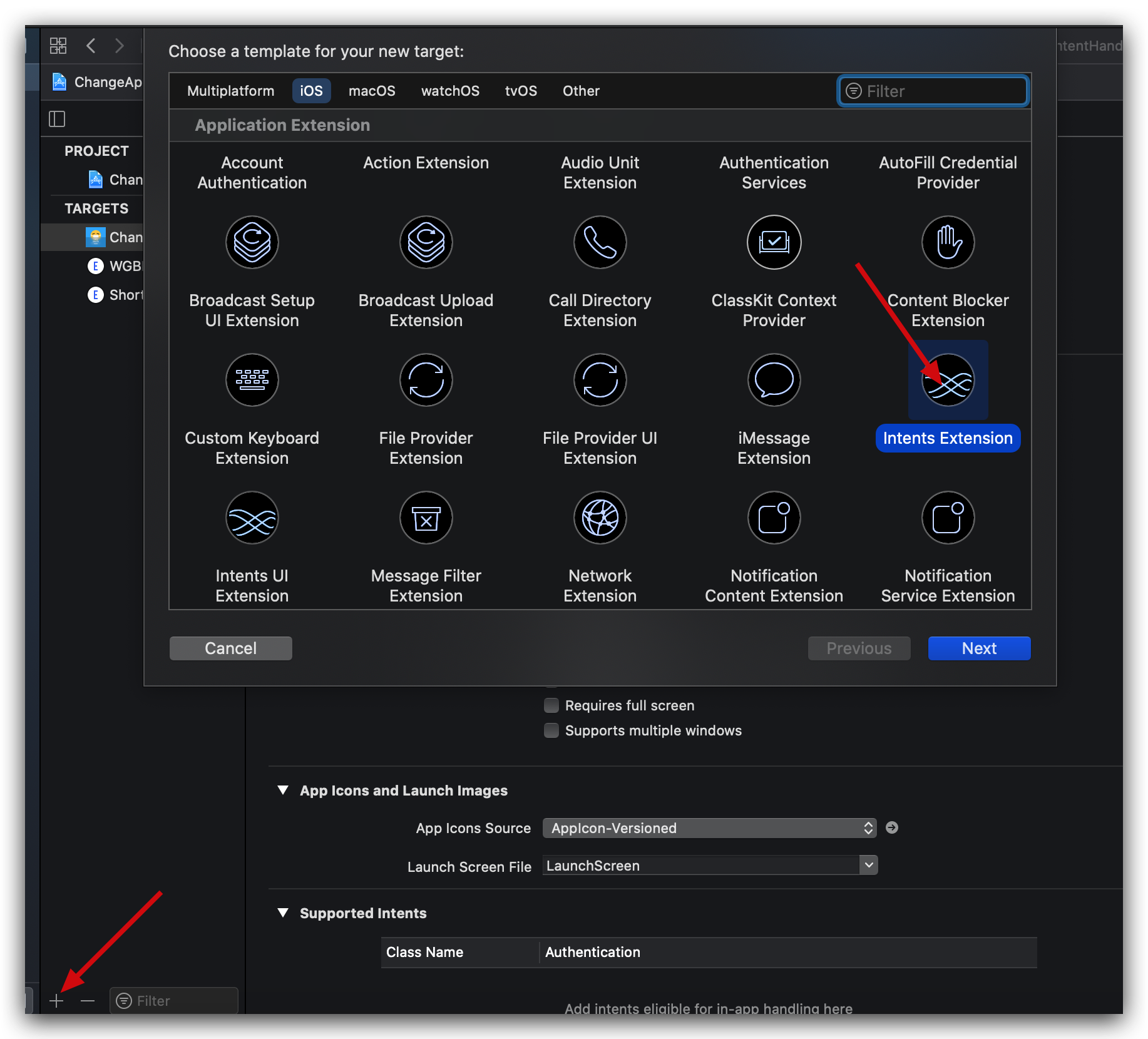Select the Call Directory Extension phone icon
Screen dimensions: 1148x1039
pyautogui.click(x=600, y=242)
